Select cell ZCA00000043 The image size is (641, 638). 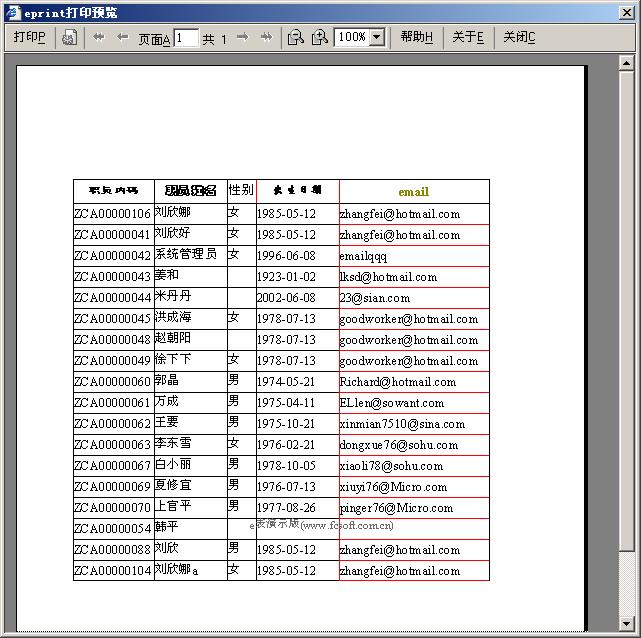(114, 277)
